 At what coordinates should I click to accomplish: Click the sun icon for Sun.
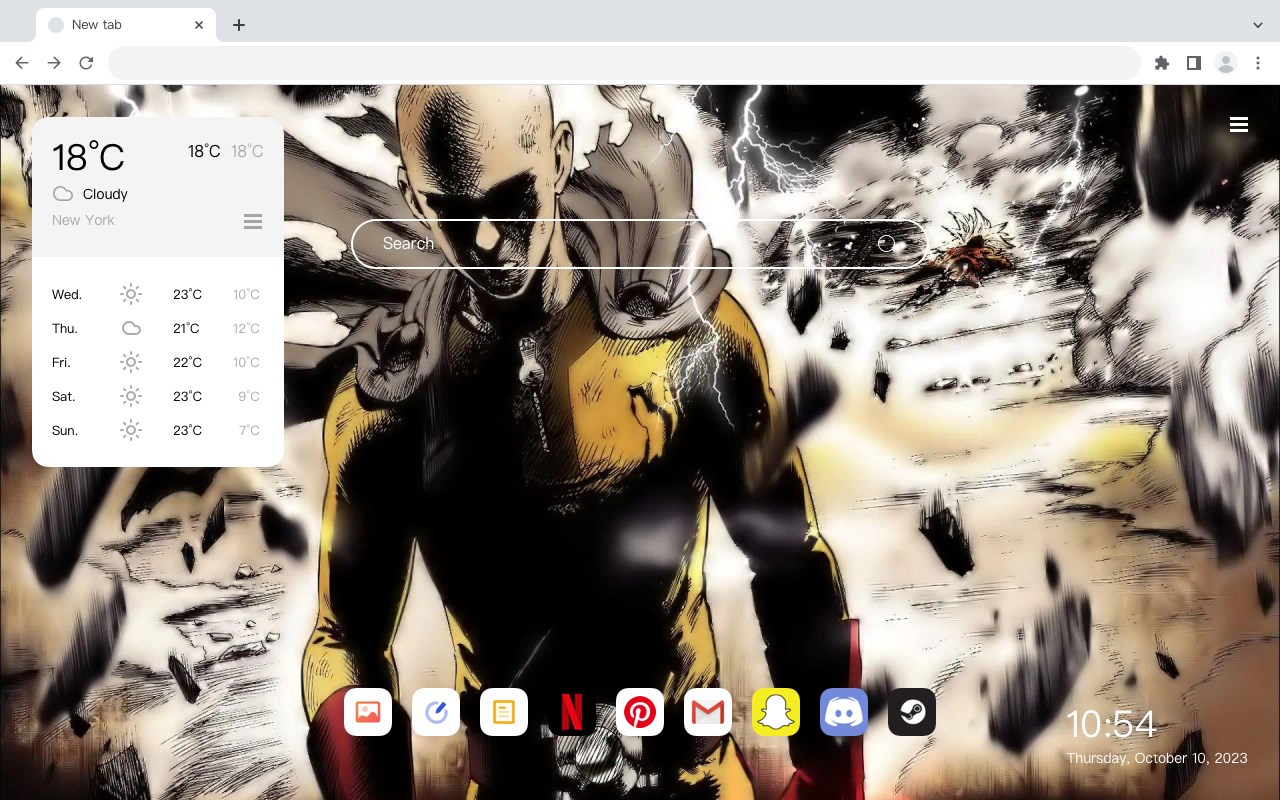131,430
